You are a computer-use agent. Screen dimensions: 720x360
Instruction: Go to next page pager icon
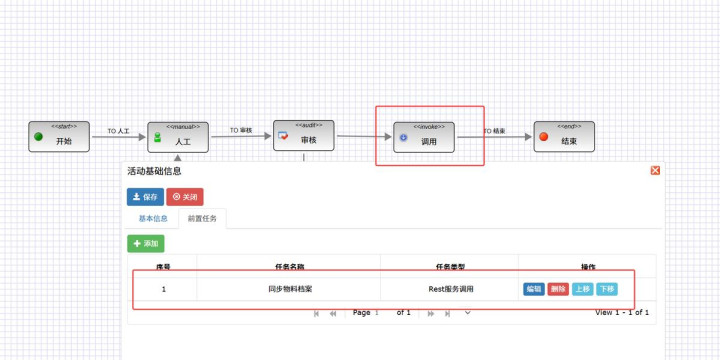(x=431, y=313)
